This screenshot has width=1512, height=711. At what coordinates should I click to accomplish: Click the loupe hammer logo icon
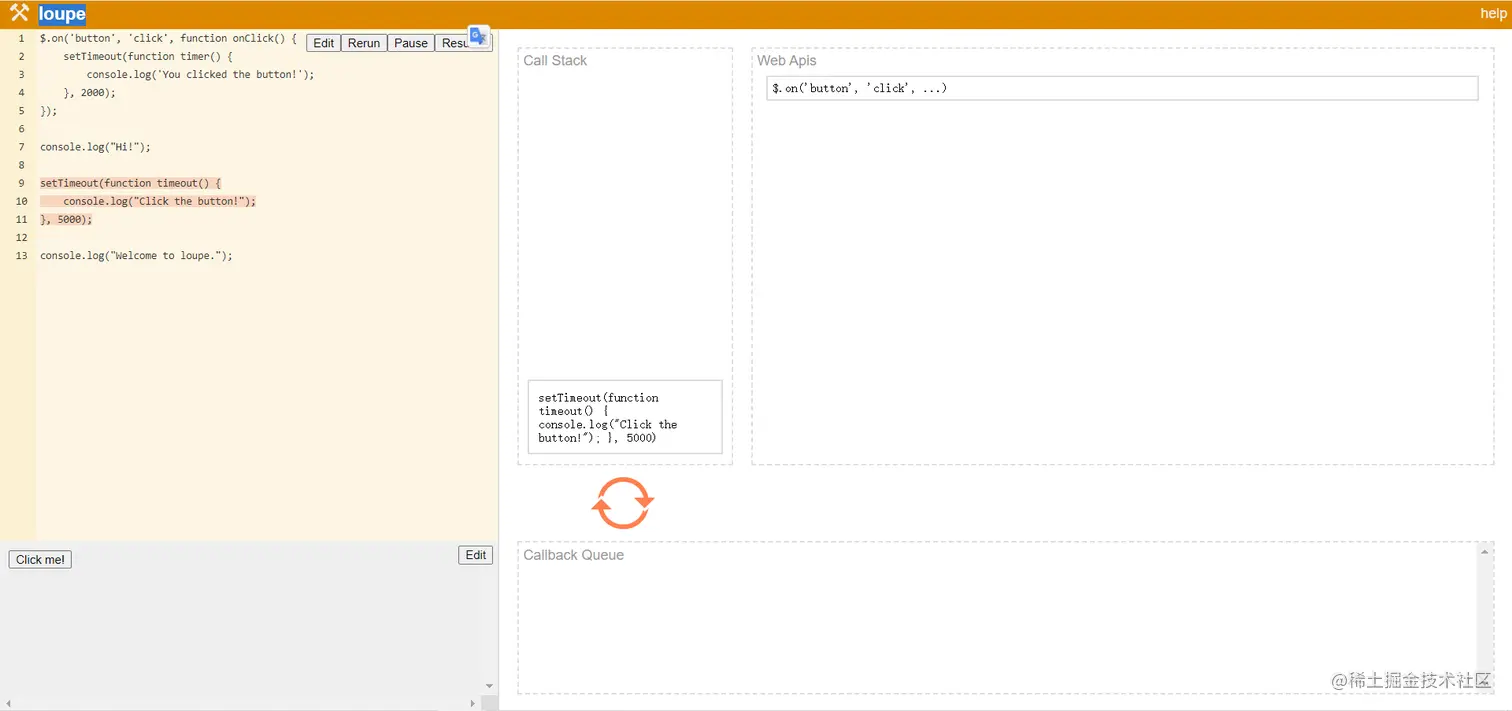point(19,14)
